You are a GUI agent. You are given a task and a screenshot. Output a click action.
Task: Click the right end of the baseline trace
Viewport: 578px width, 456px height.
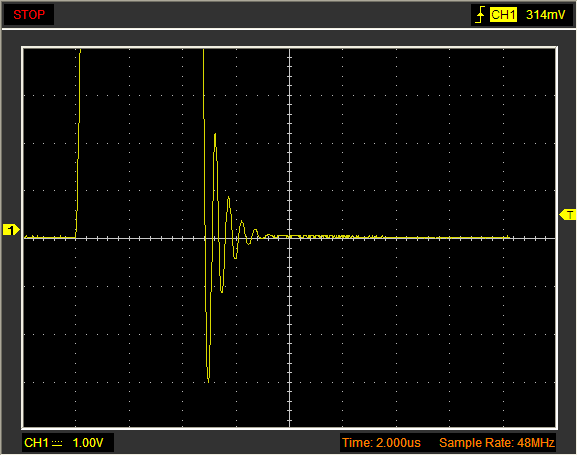tap(509, 237)
